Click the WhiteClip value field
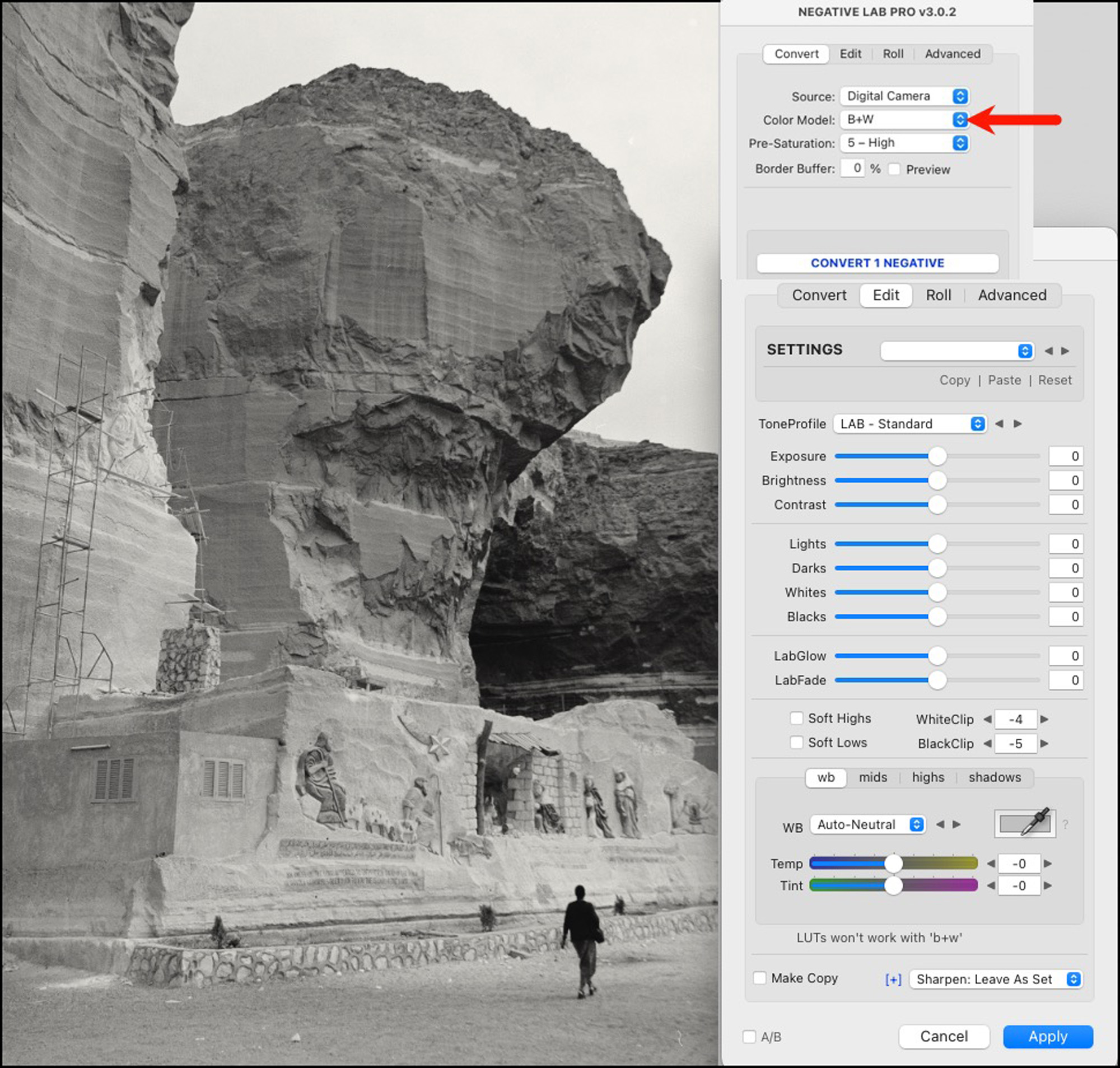The width and height of the screenshot is (1120, 1068). pos(1015,719)
